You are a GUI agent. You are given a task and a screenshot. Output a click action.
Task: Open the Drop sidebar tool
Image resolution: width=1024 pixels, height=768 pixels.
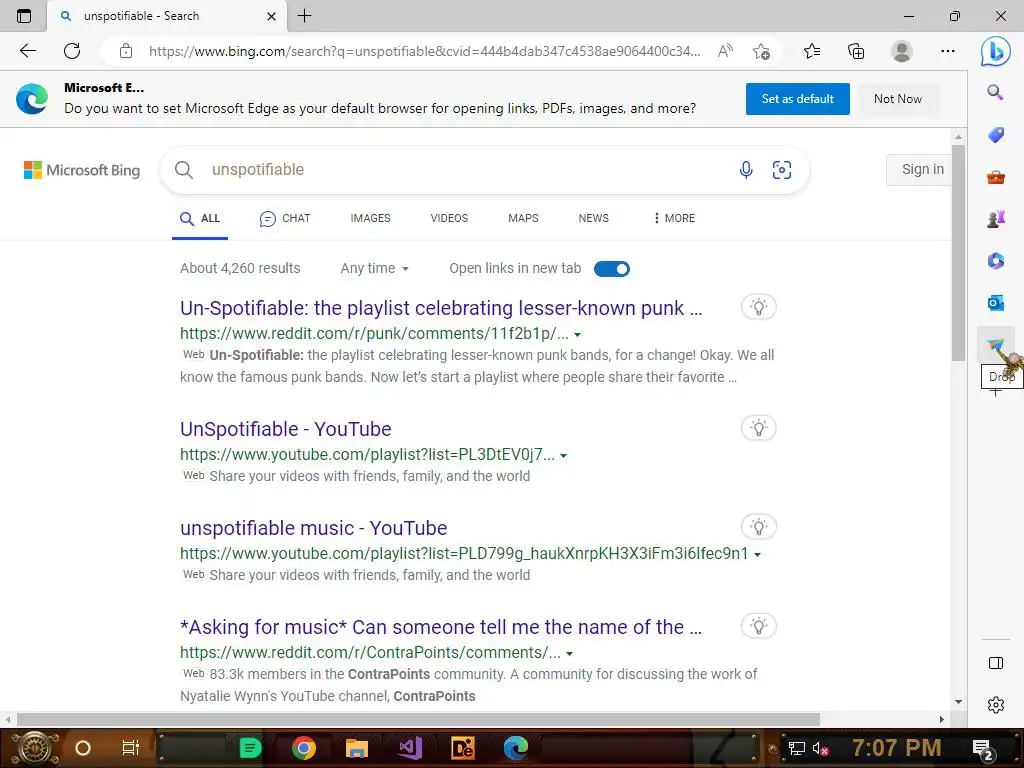click(x=995, y=344)
